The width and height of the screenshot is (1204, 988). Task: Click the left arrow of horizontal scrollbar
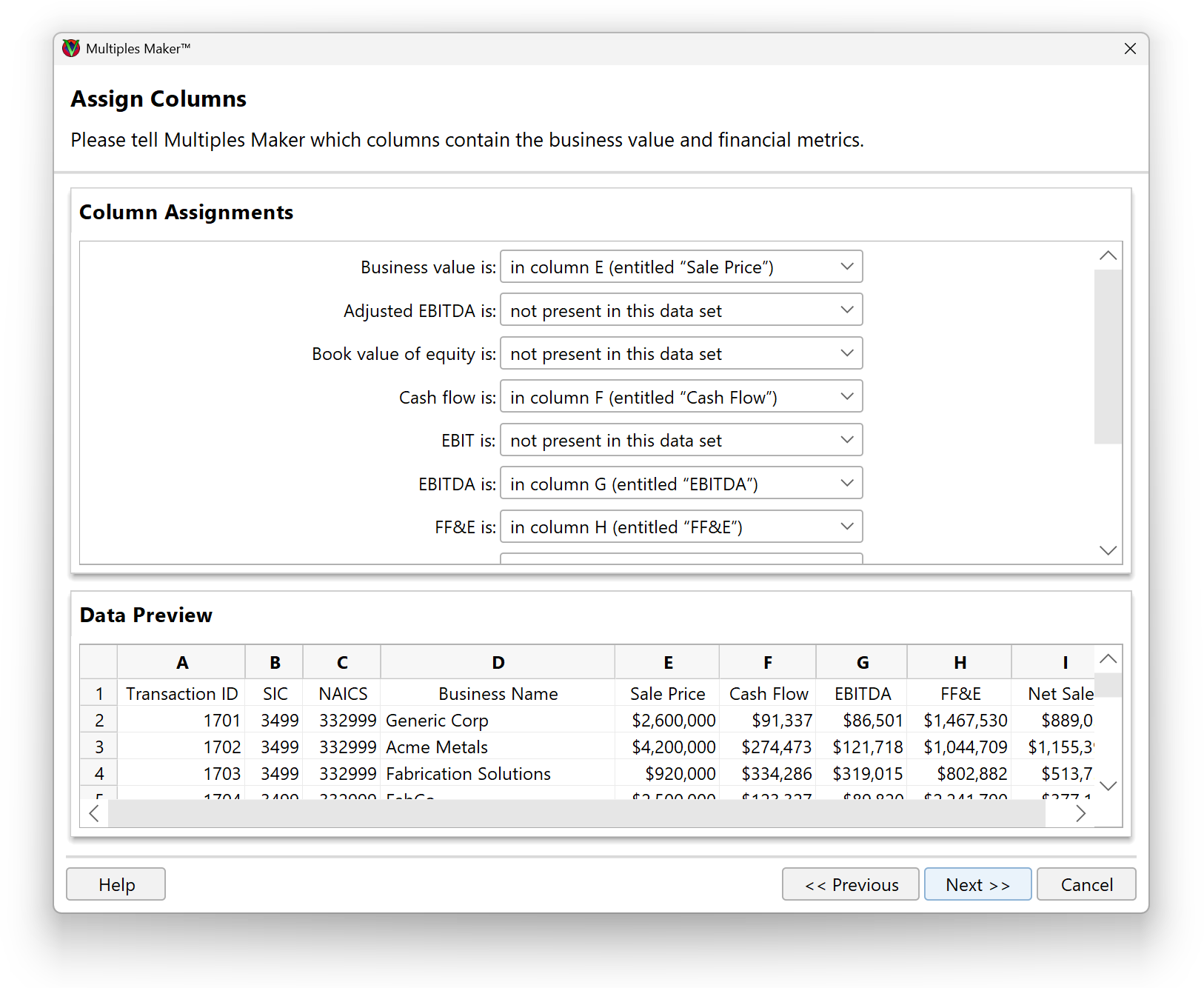[x=93, y=812]
